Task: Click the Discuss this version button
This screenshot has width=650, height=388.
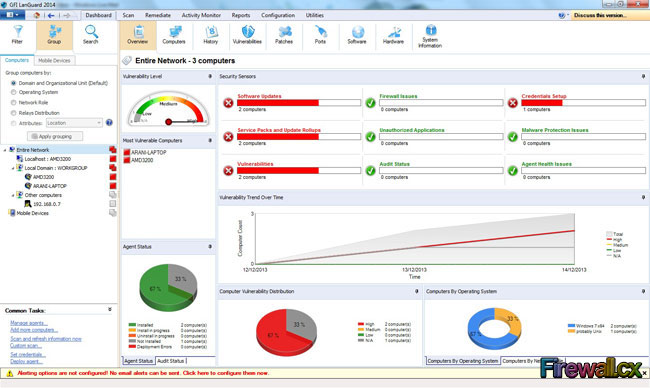Action: coord(600,15)
